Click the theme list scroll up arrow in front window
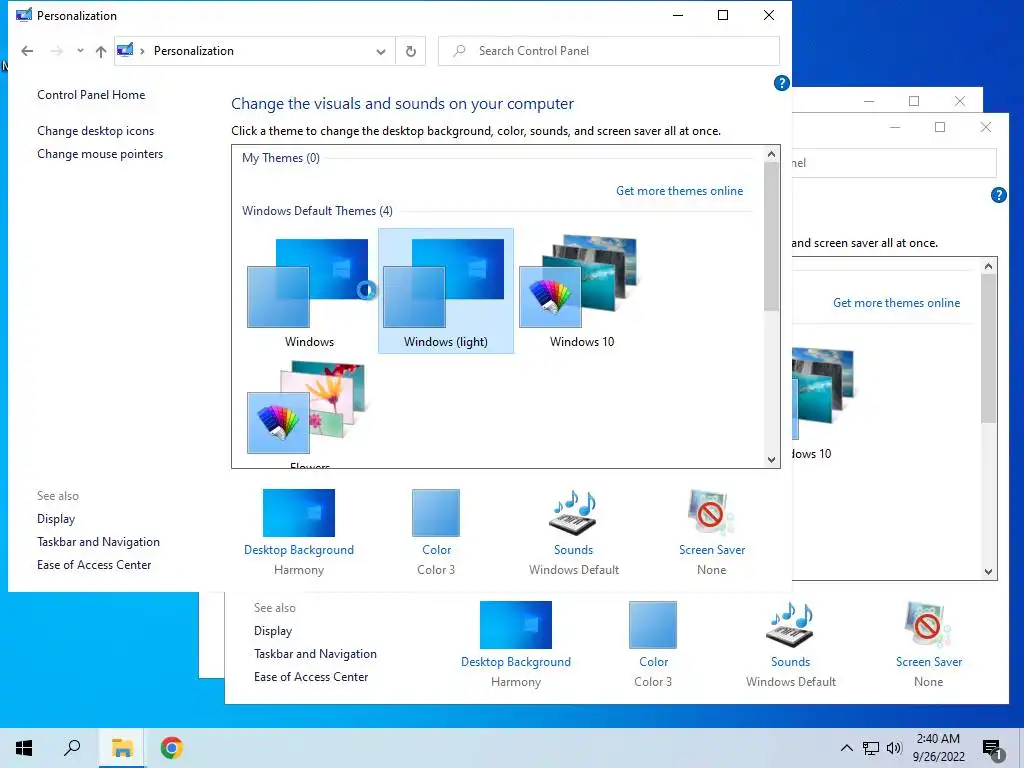Viewport: 1024px width, 768px height. [771, 154]
